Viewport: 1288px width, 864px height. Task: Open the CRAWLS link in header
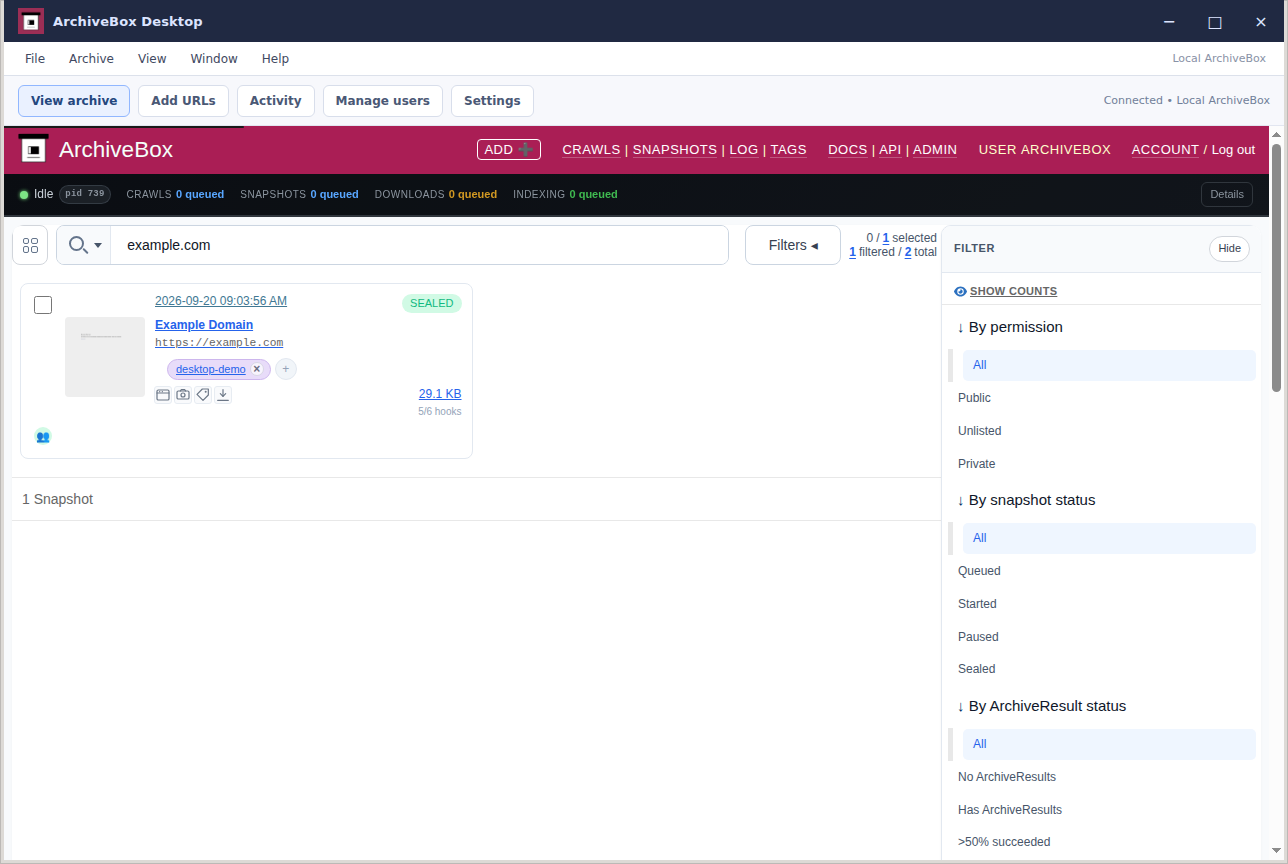(x=591, y=149)
